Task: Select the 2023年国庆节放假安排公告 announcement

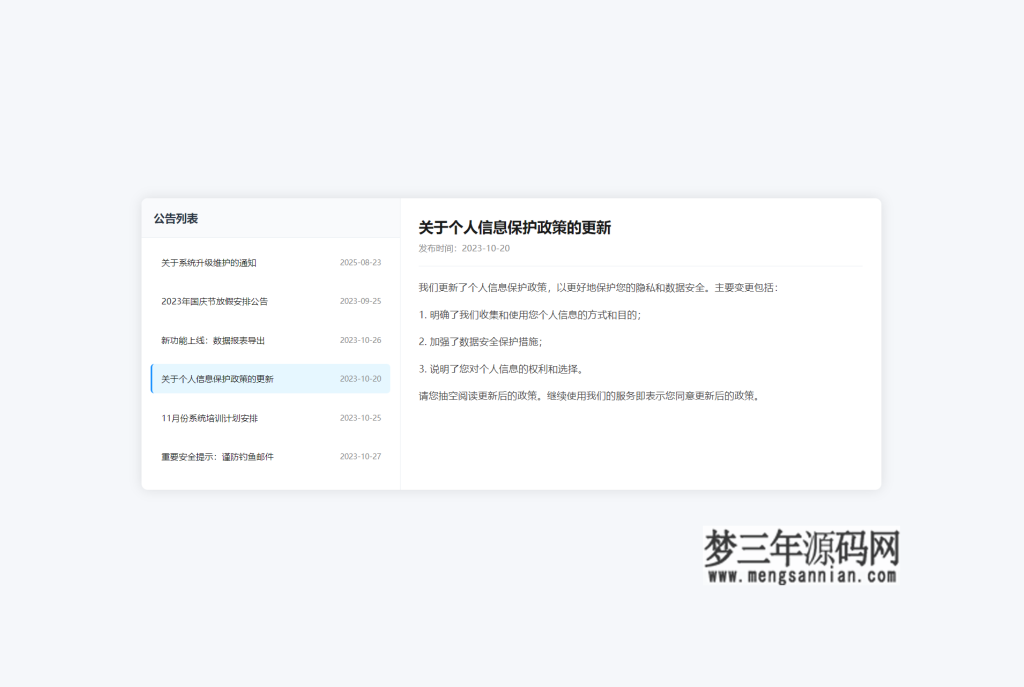Action: 214,301
